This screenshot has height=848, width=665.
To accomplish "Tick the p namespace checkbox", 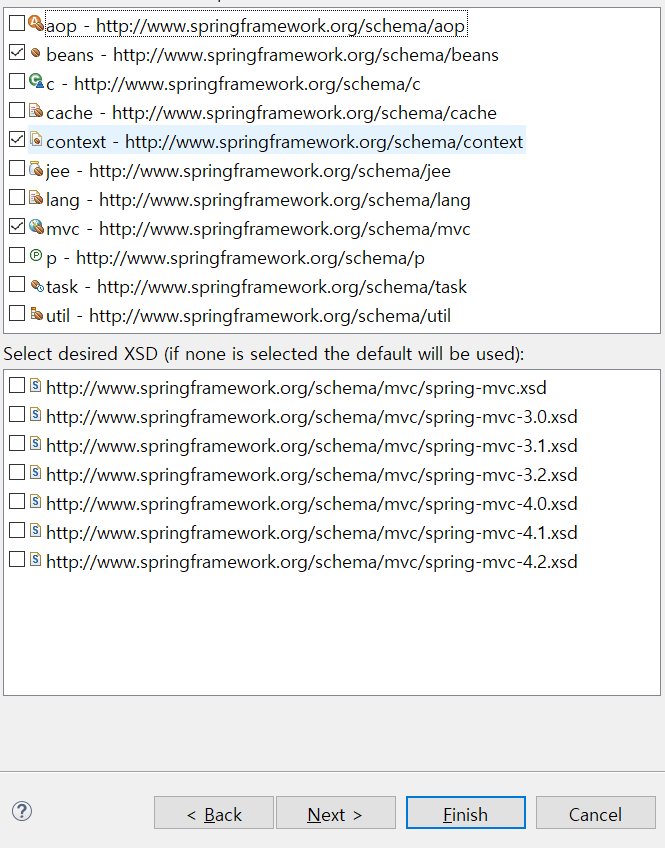I will click(17, 255).
